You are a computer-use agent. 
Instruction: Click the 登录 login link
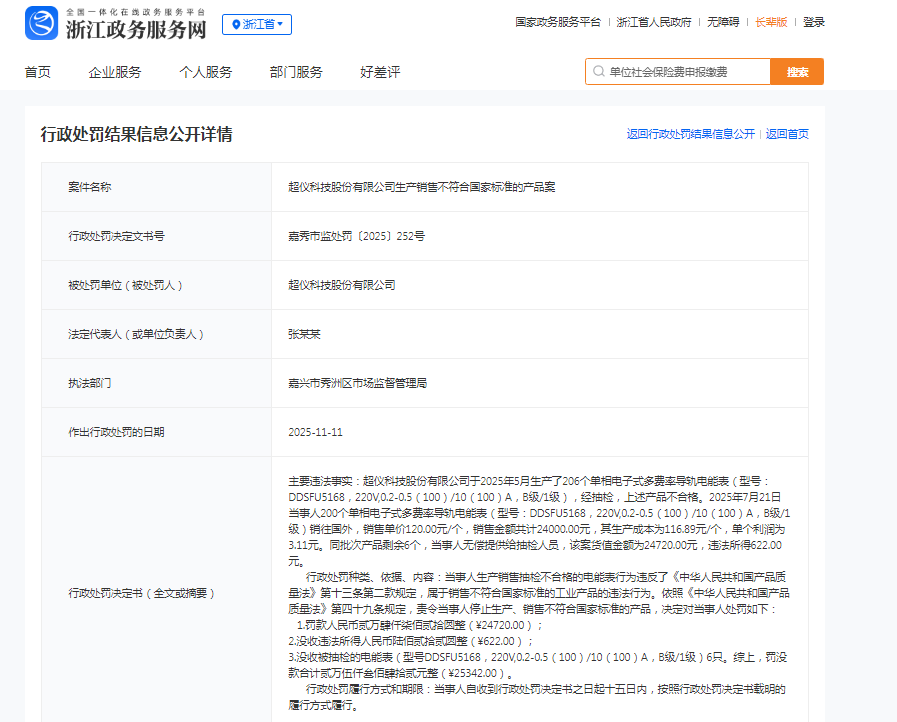pos(814,22)
